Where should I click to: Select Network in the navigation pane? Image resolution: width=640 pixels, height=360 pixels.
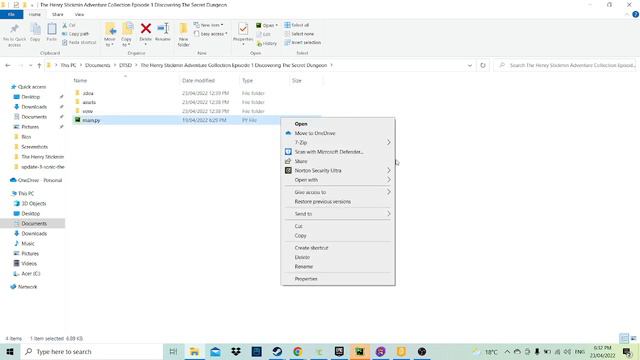tap(24, 287)
